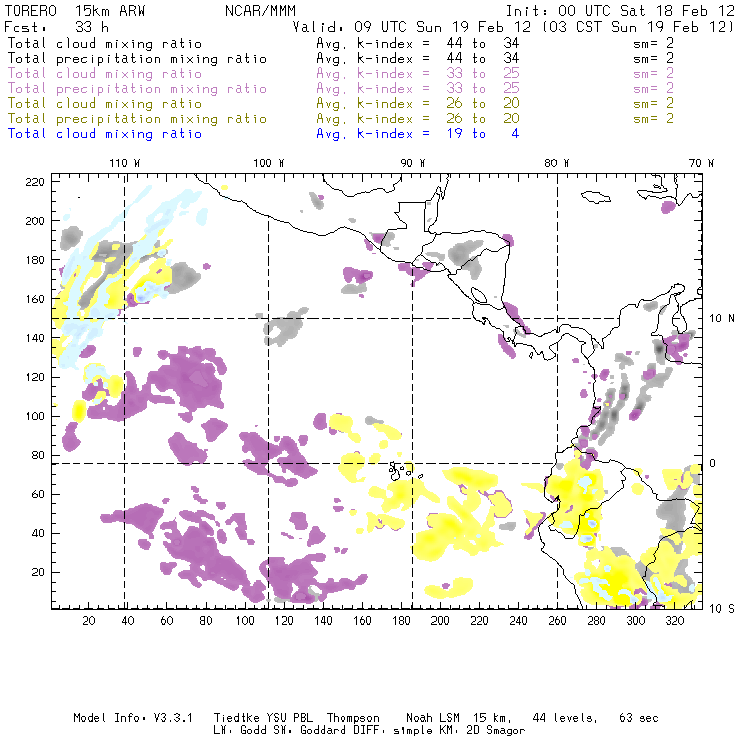Viewport: 740px width, 740px height.
Task: Click the '110 W' longitude label
Action: [x=125, y=163]
